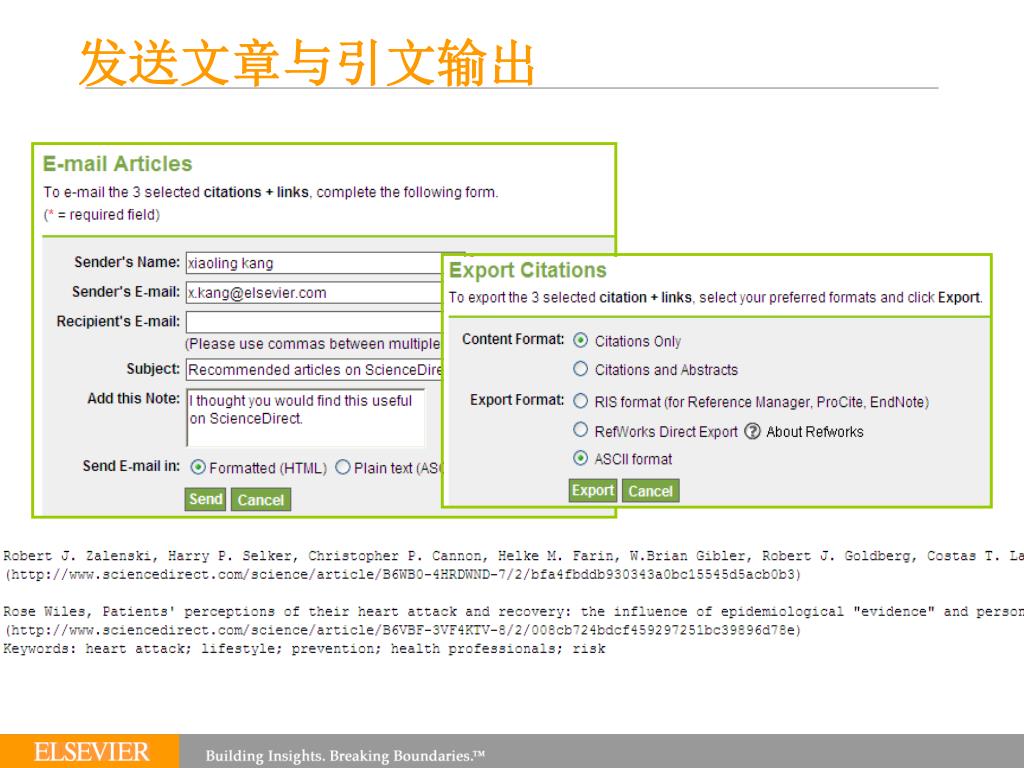This screenshot has height=768, width=1024.
Task: Click the Sender's E-mail field
Action: 315,293
